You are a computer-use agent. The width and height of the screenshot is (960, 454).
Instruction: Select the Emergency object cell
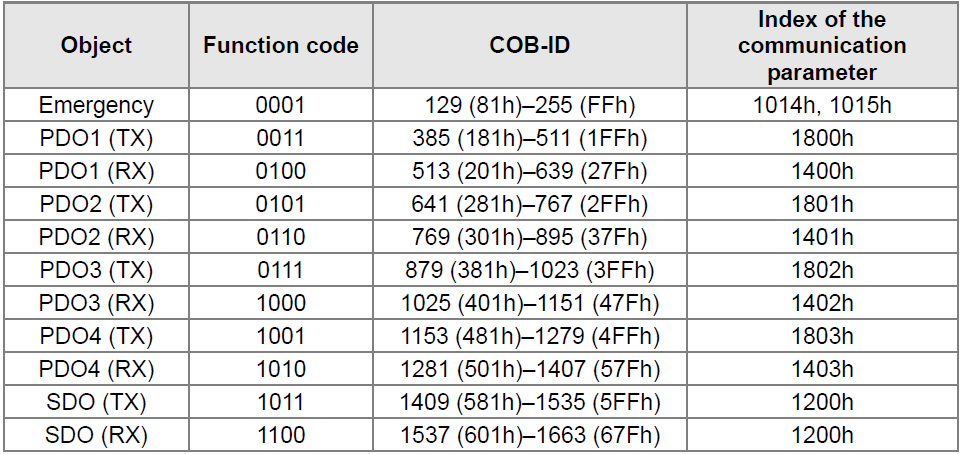[97, 105]
